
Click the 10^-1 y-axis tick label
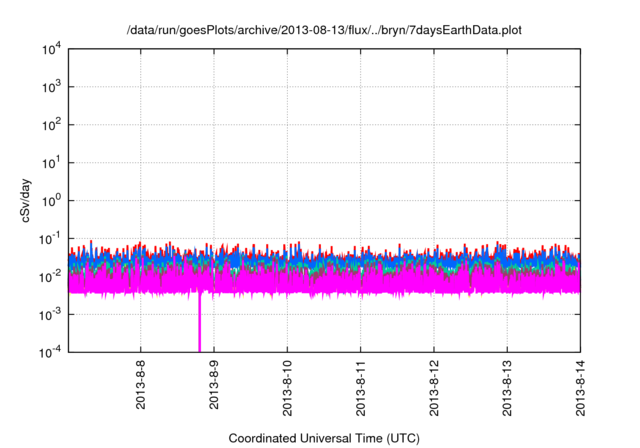[x=50, y=239]
